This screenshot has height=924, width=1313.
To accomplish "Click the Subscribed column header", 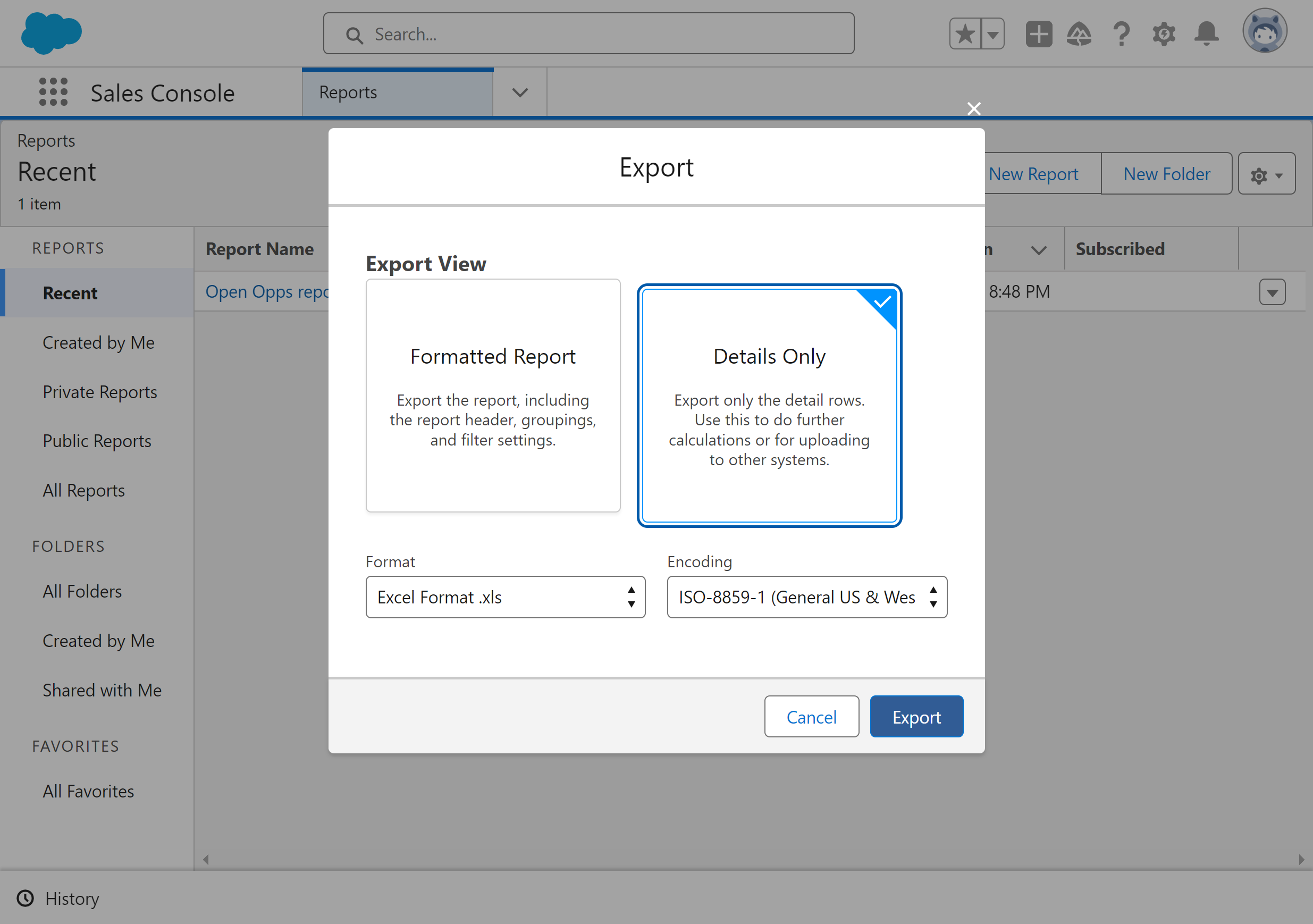I will [1120, 249].
